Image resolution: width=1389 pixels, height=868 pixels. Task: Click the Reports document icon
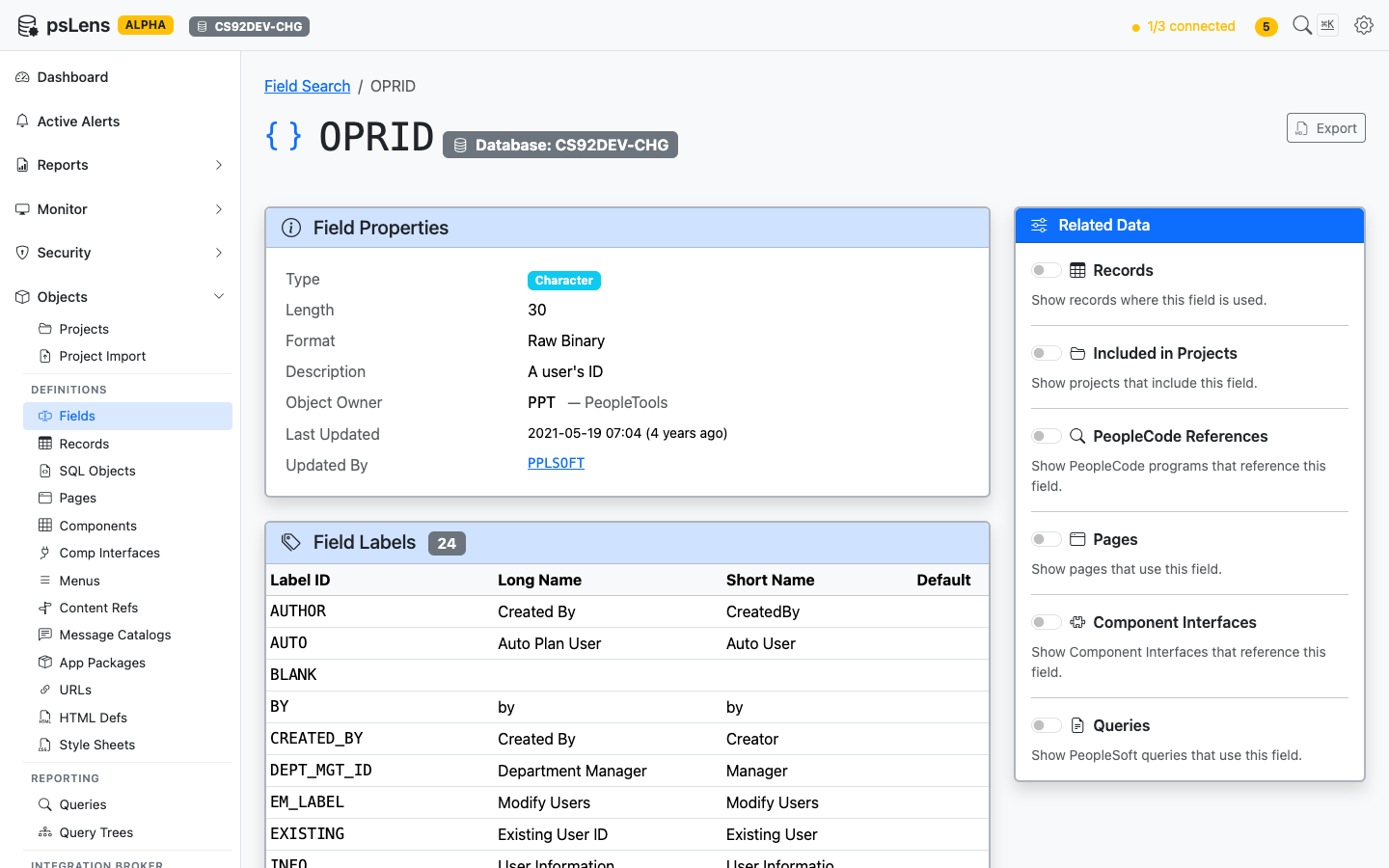pos(22,165)
